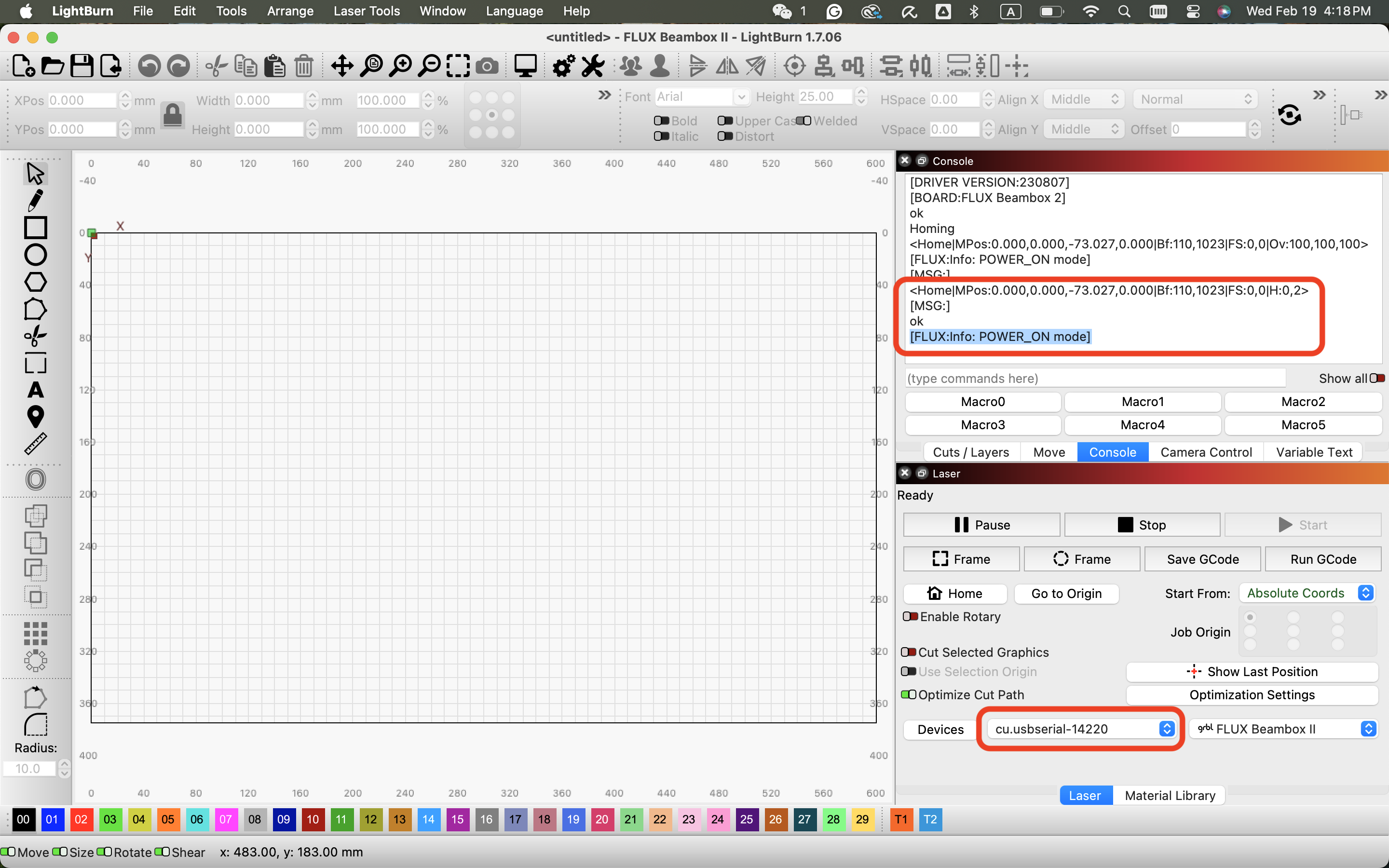Open the Arrange menu

pyautogui.click(x=290, y=11)
